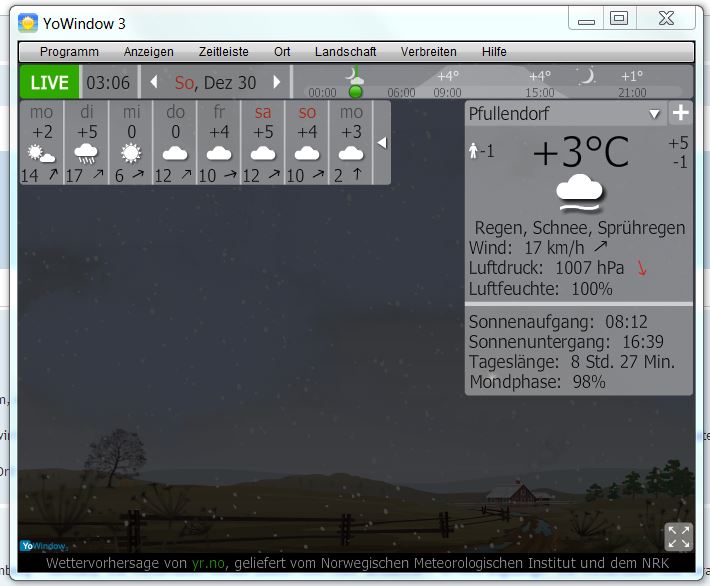Add a new location with plus icon
Screen dimensions: 710x586
(680, 114)
